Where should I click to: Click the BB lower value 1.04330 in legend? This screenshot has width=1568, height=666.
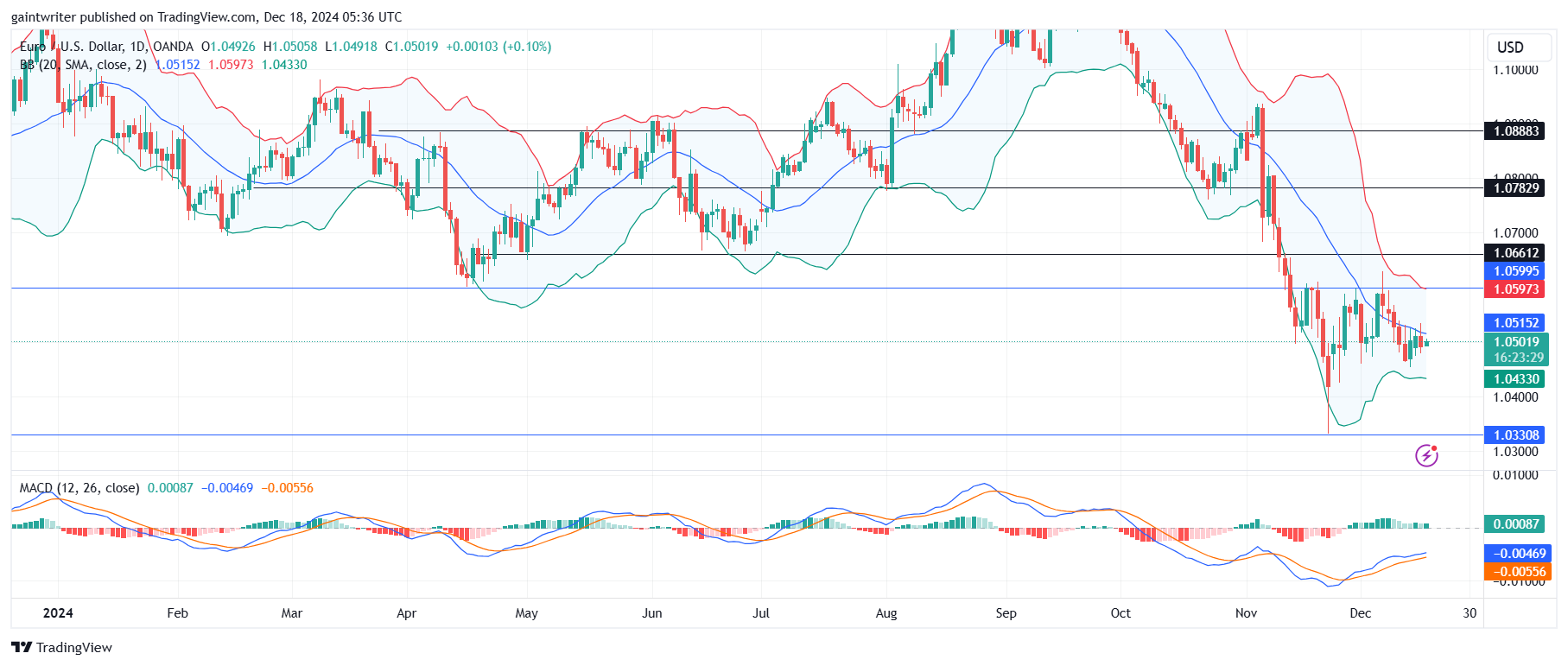pos(284,65)
